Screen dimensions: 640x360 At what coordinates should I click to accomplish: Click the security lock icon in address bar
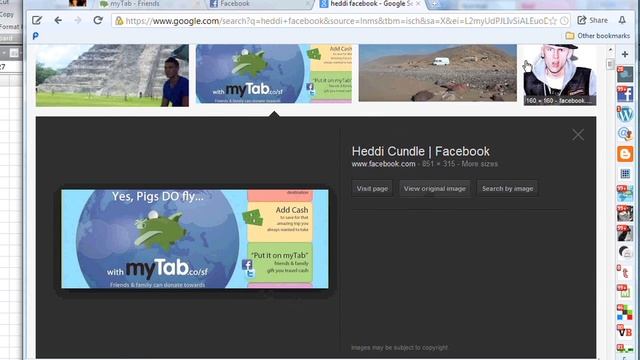tap(119, 20)
